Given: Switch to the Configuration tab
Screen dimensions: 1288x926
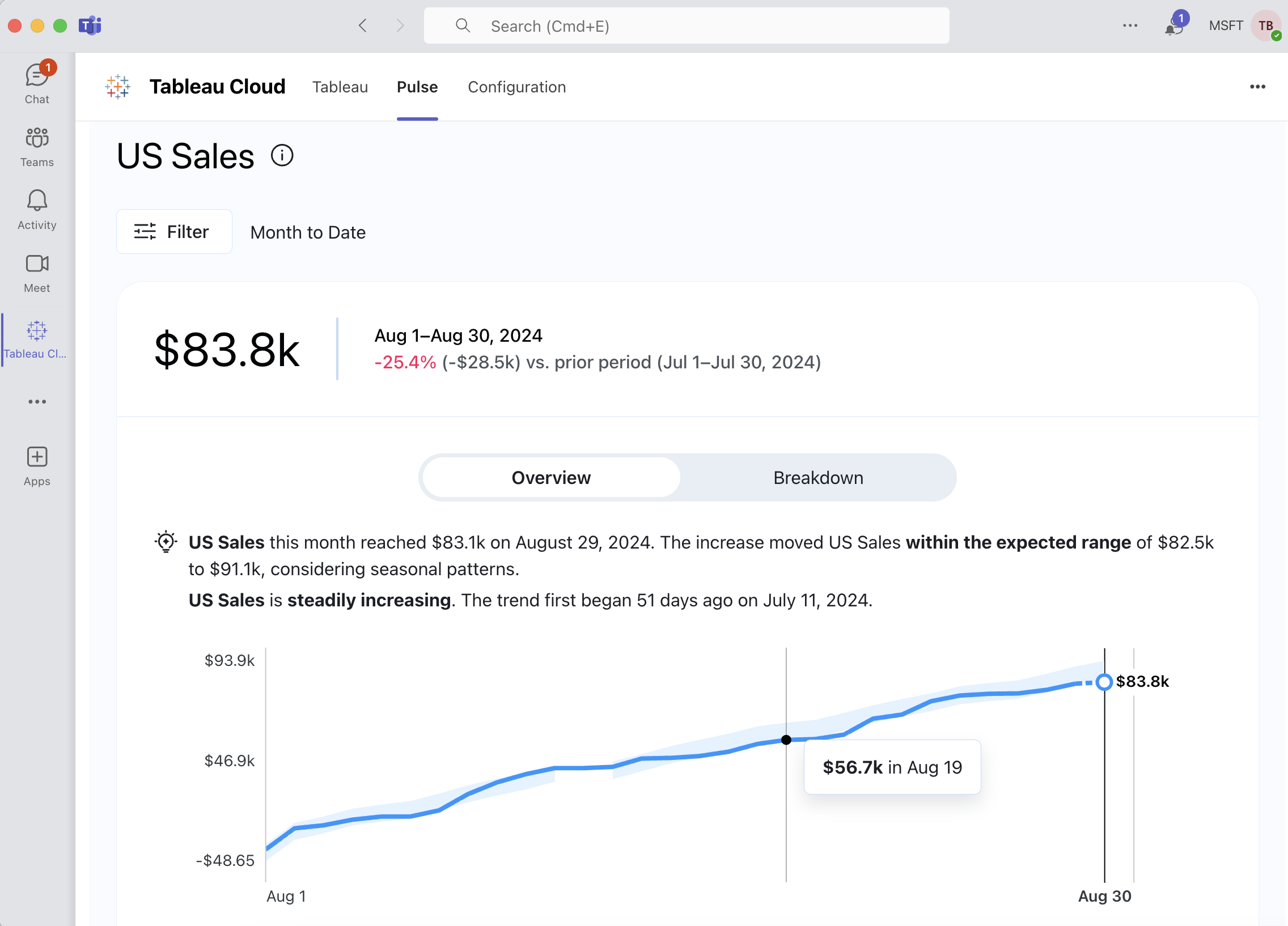Looking at the screenshot, I should click(x=517, y=87).
